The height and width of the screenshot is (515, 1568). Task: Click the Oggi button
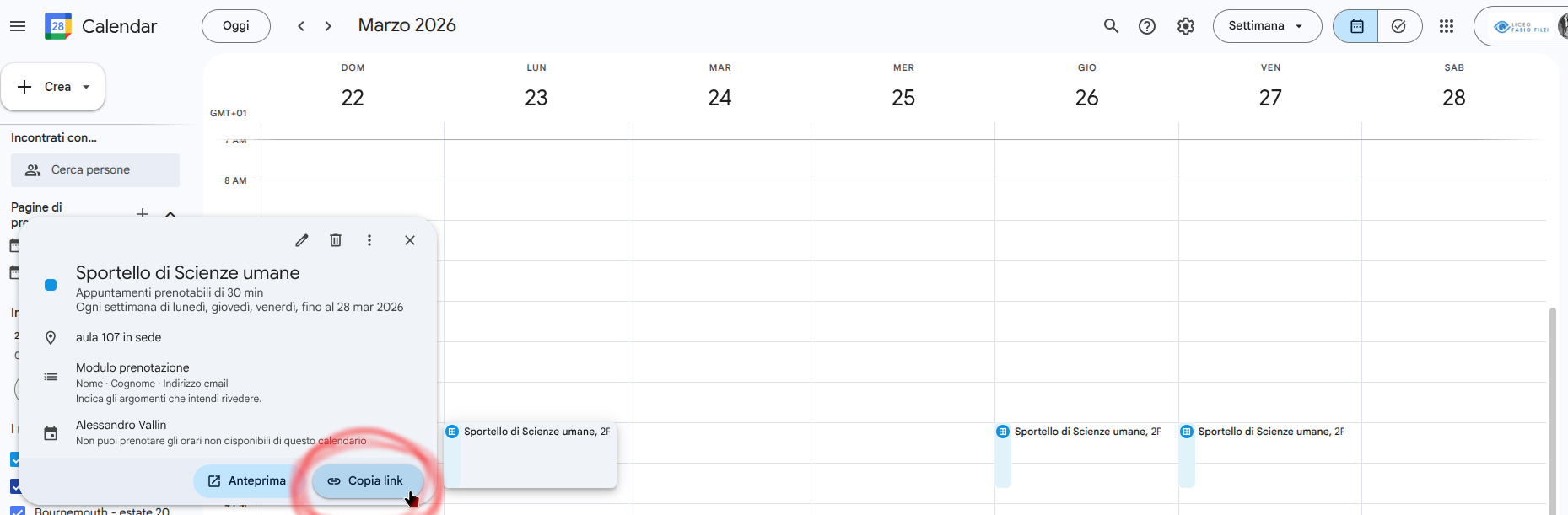pyautogui.click(x=236, y=26)
